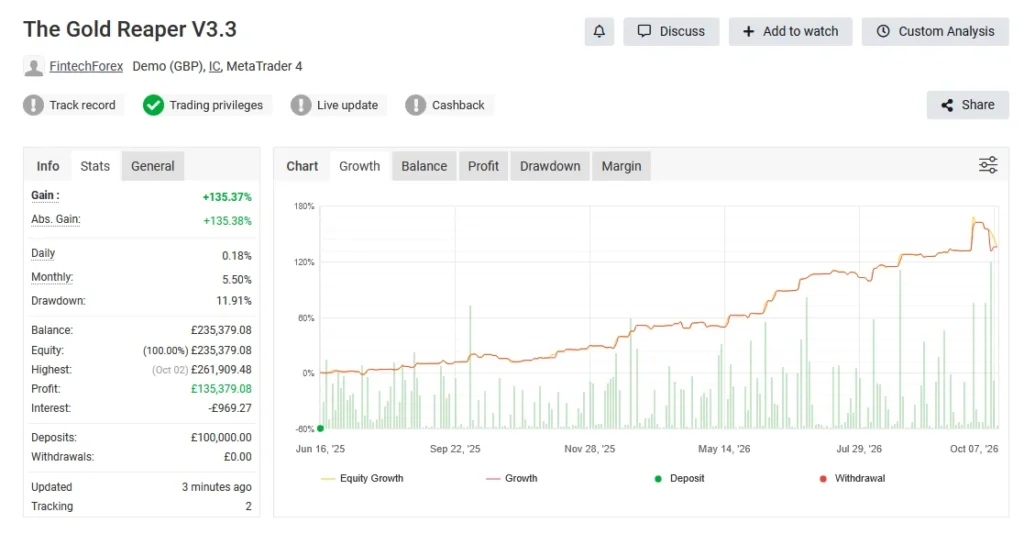Toggle Growth legend series
This screenshot has width=1024, height=534.
tap(512, 479)
